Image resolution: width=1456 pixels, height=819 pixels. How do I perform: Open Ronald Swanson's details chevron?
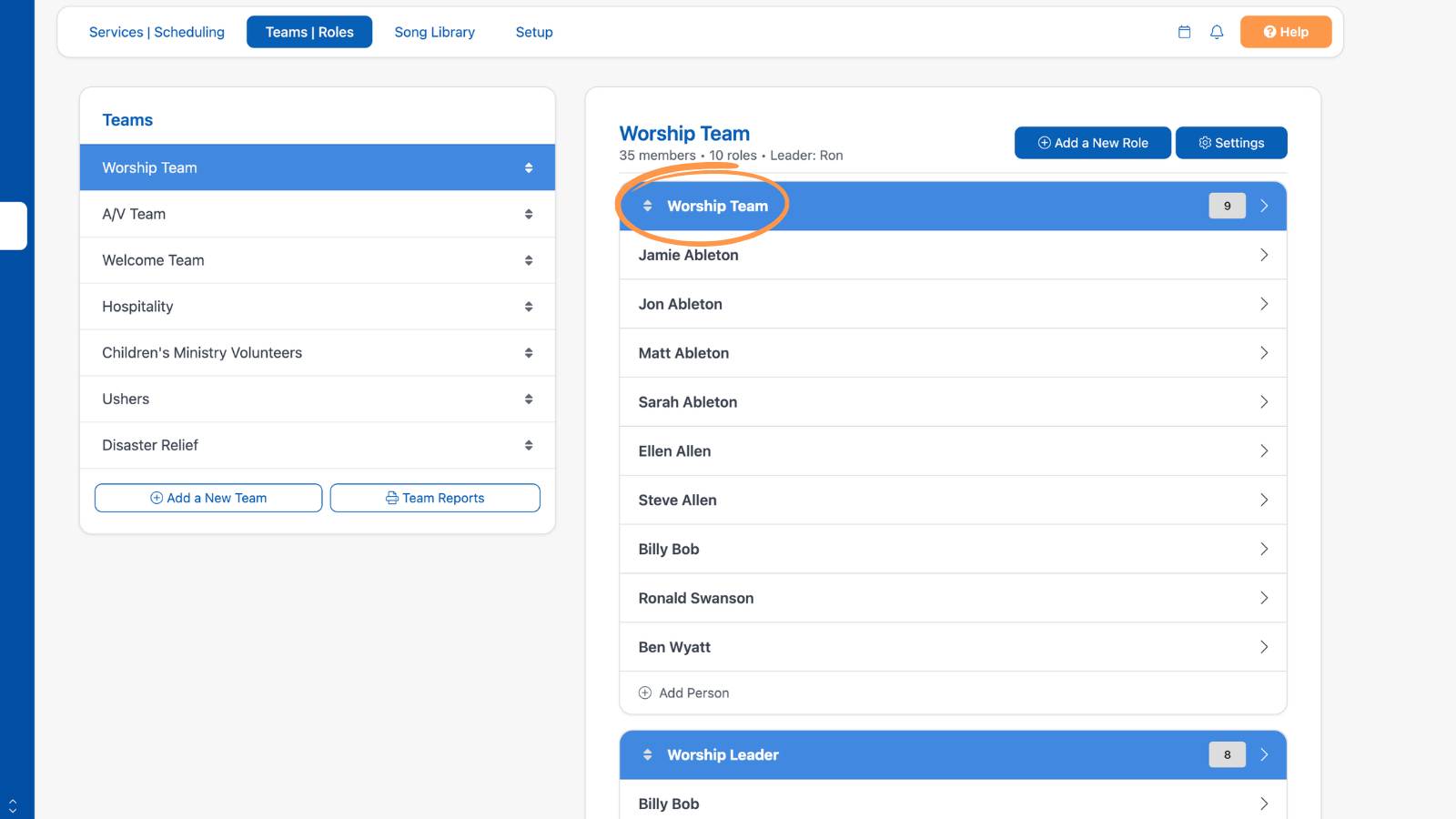tap(1264, 598)
